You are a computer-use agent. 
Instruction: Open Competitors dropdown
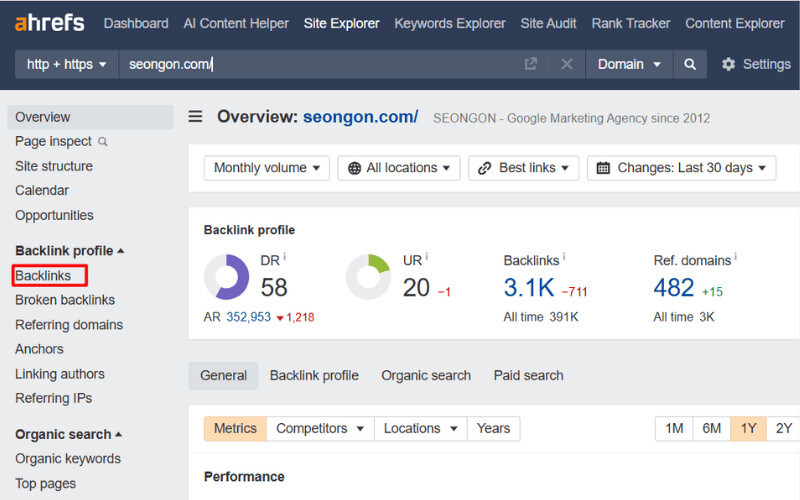click(320, 428)
